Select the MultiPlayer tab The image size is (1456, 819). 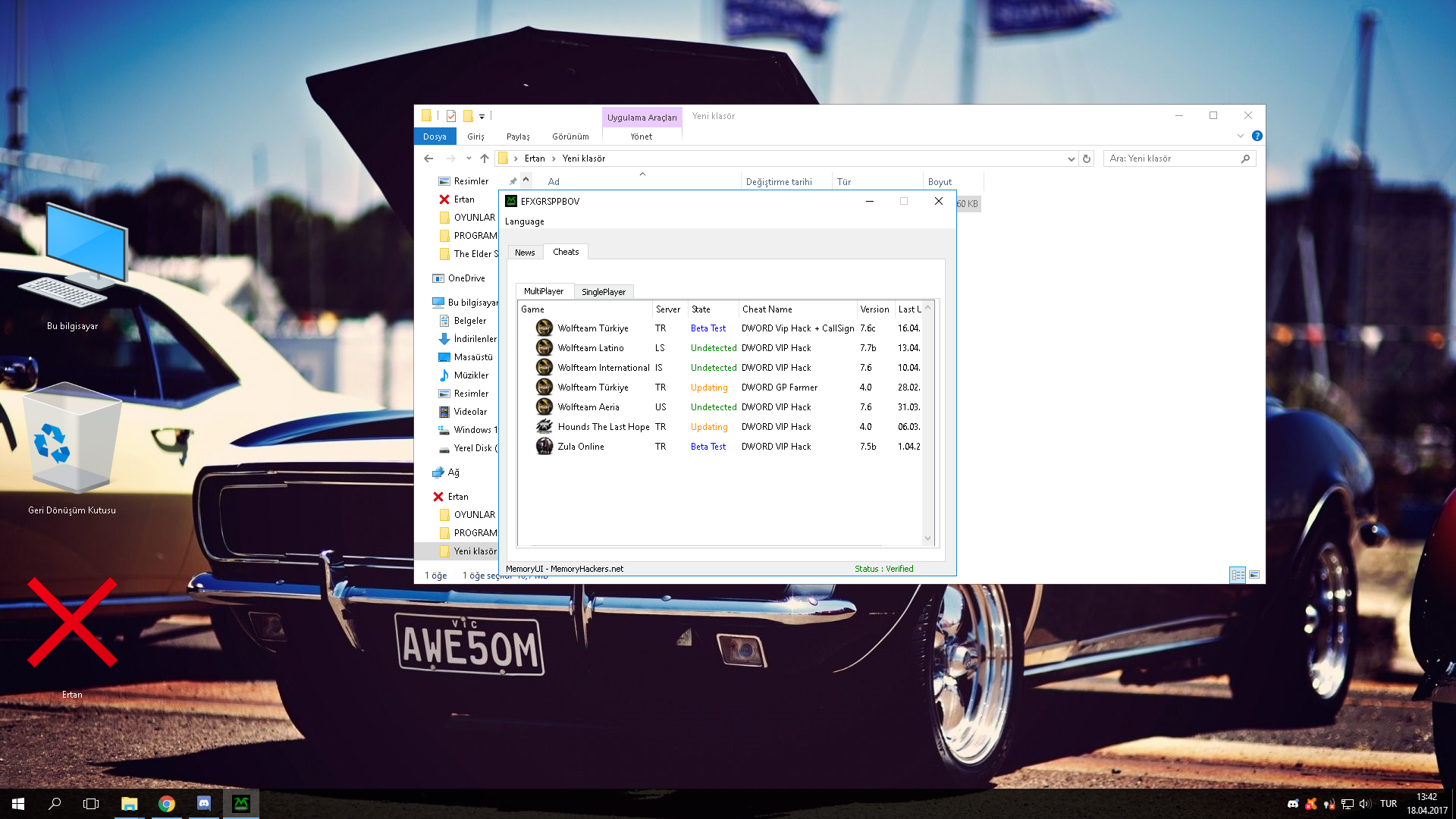(x=544, y=291)
